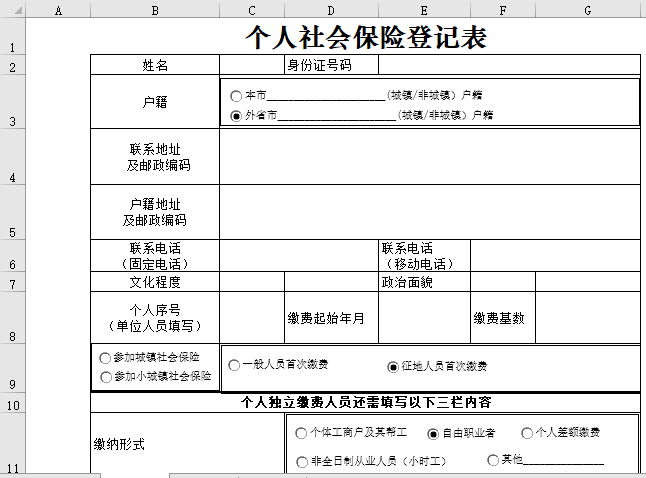
Task: Select 征地人员首次缴费 radio button
Action: 393,366
